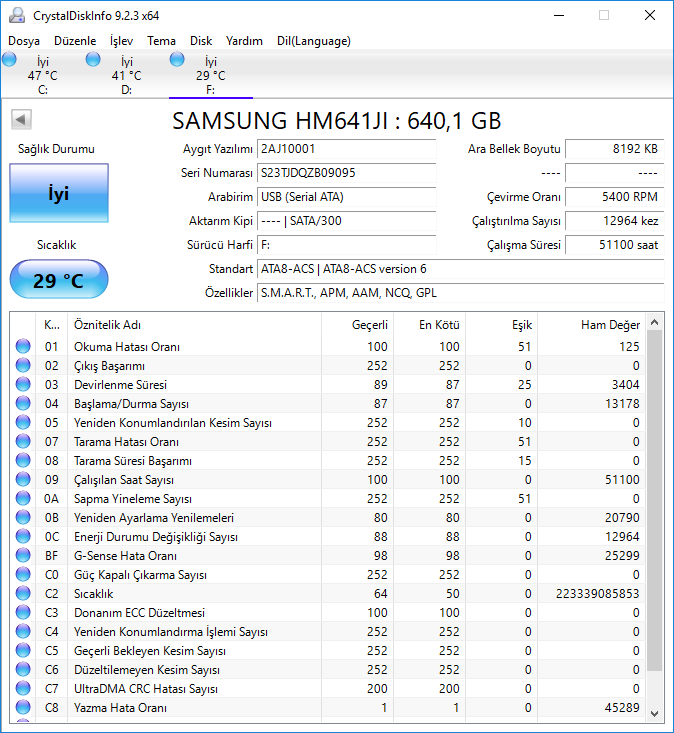The image size is (674, 733).
Task: Click status icon for C2 Sıcaklık row
Action: pyautogui.click(x=23, y=593)
